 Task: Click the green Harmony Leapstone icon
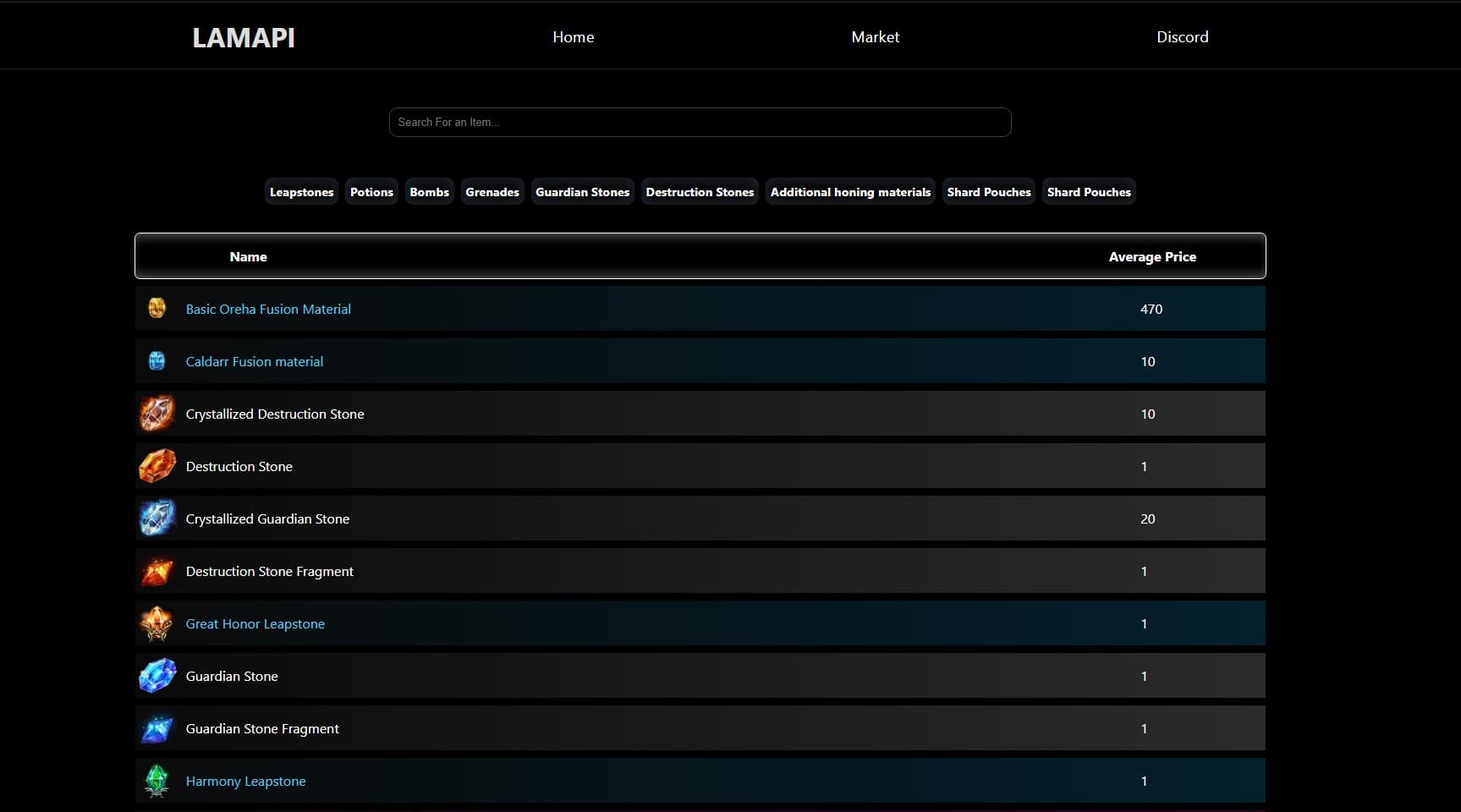click(x=157, y=781)
